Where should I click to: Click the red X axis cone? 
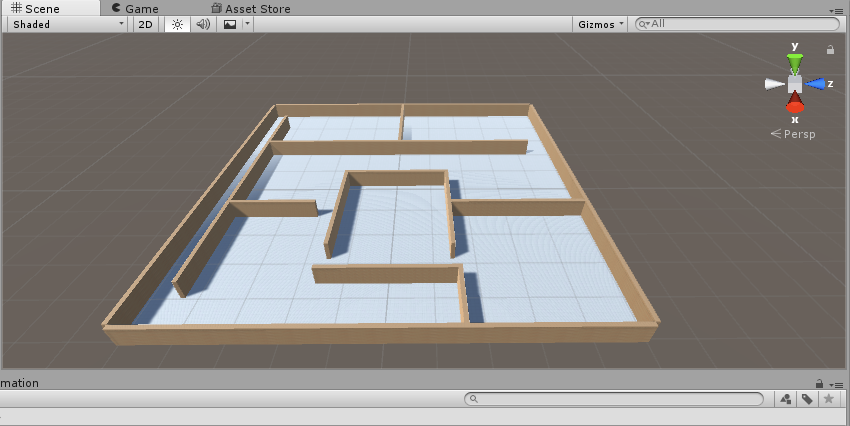795,103
